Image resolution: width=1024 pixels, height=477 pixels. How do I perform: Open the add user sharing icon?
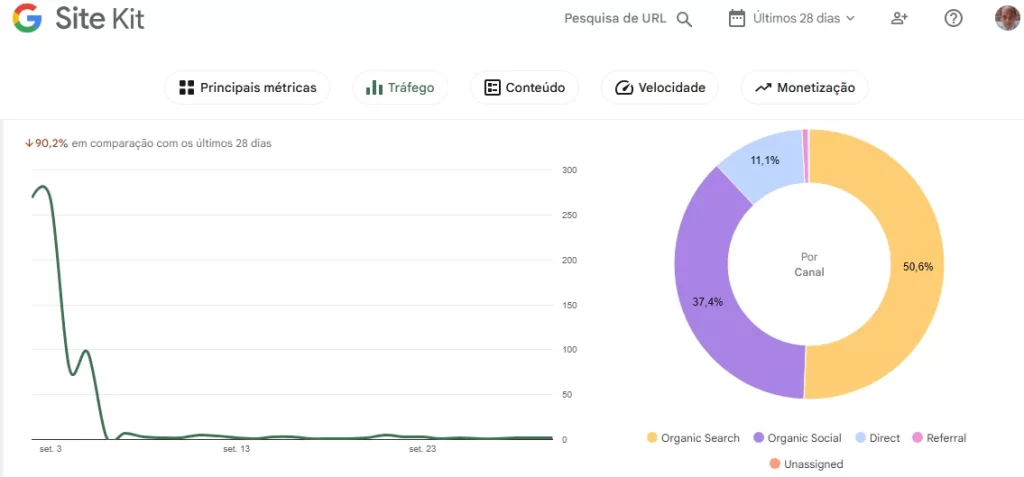899,18
